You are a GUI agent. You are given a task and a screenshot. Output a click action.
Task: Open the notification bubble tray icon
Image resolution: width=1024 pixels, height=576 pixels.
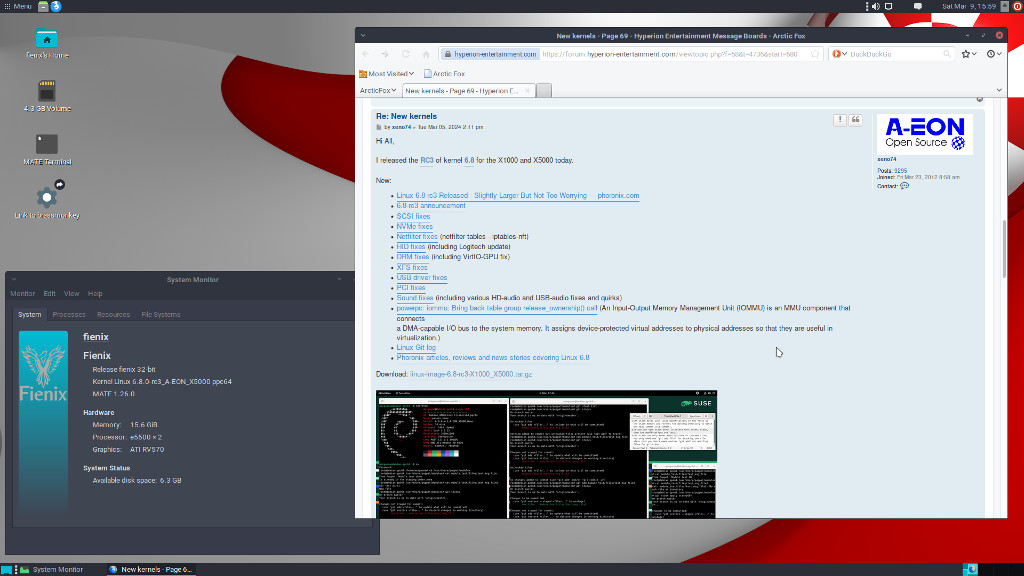coord(918,6)
